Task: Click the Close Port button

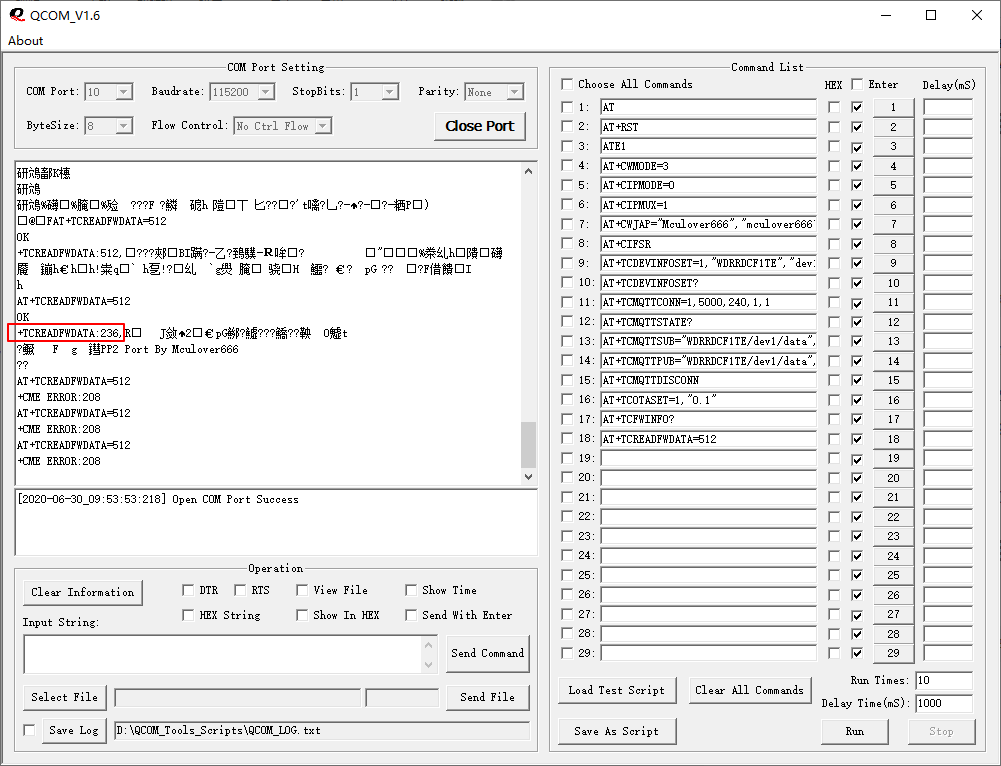Action: 479,126
